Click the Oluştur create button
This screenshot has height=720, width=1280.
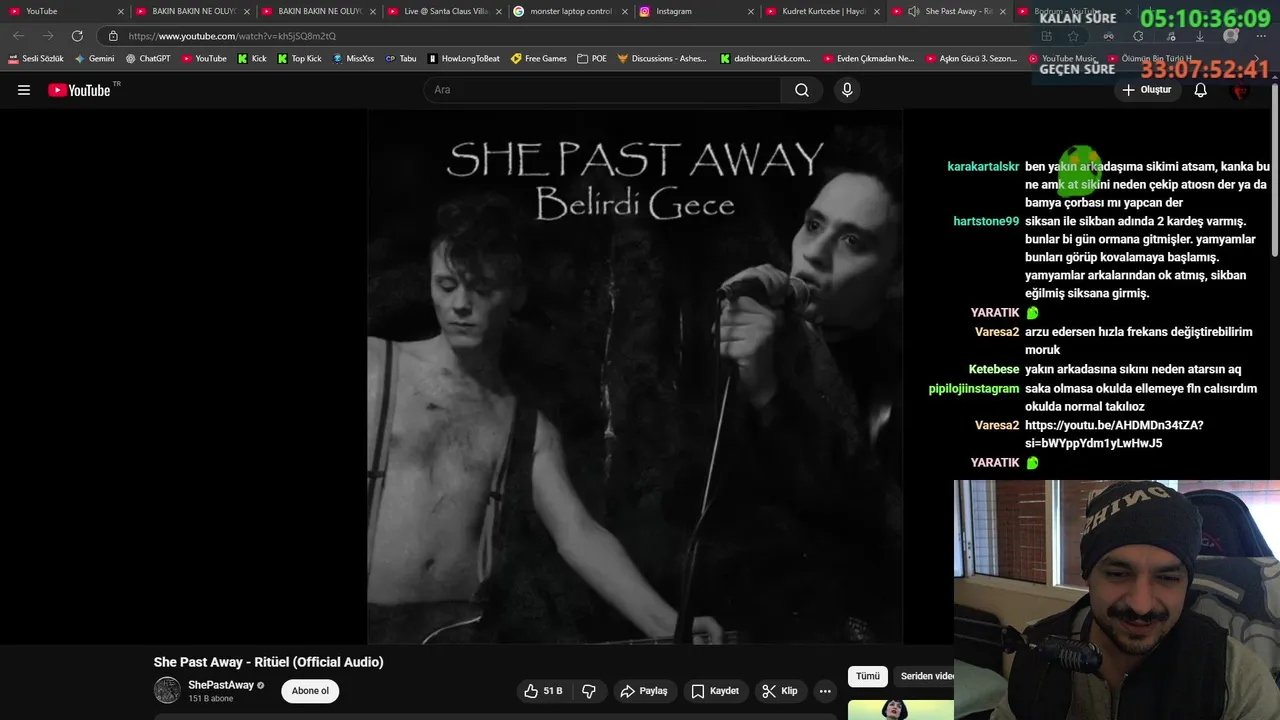[x=1146, y=90]
